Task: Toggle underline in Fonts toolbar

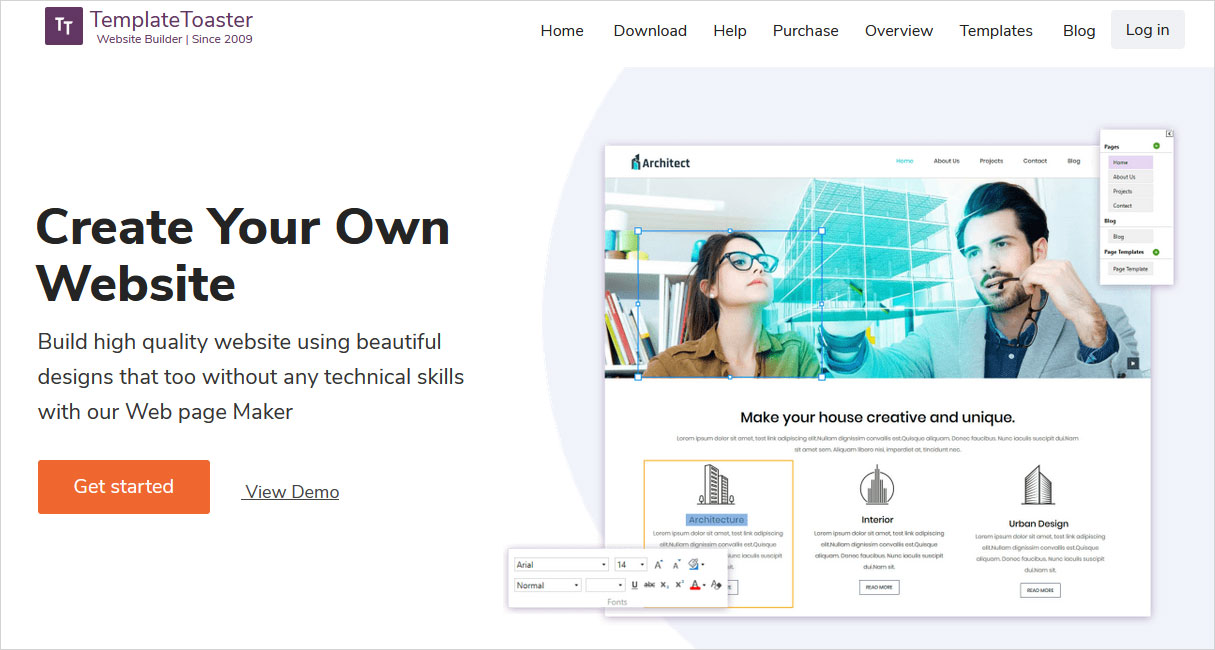Action: [634, 585]
